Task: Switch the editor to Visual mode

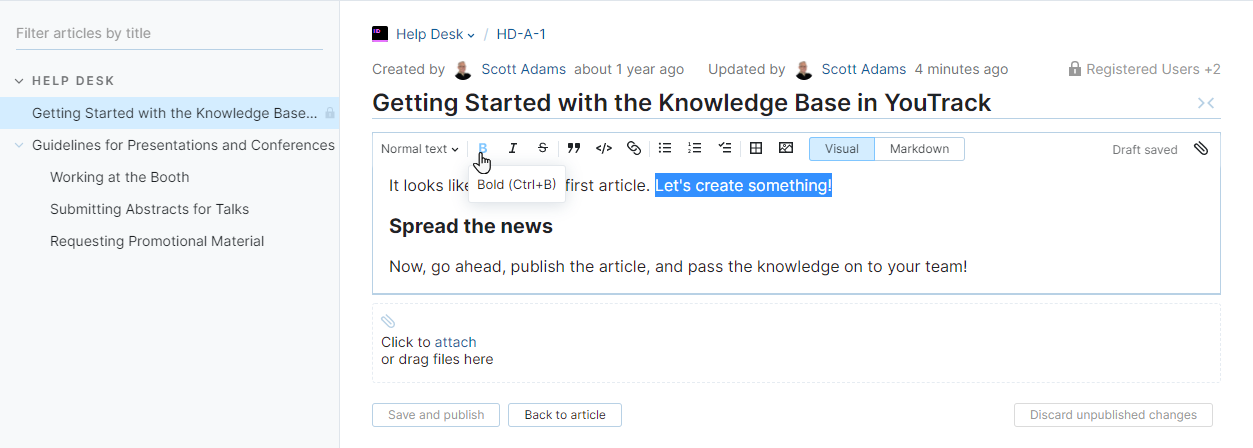Action: [841, 149]
